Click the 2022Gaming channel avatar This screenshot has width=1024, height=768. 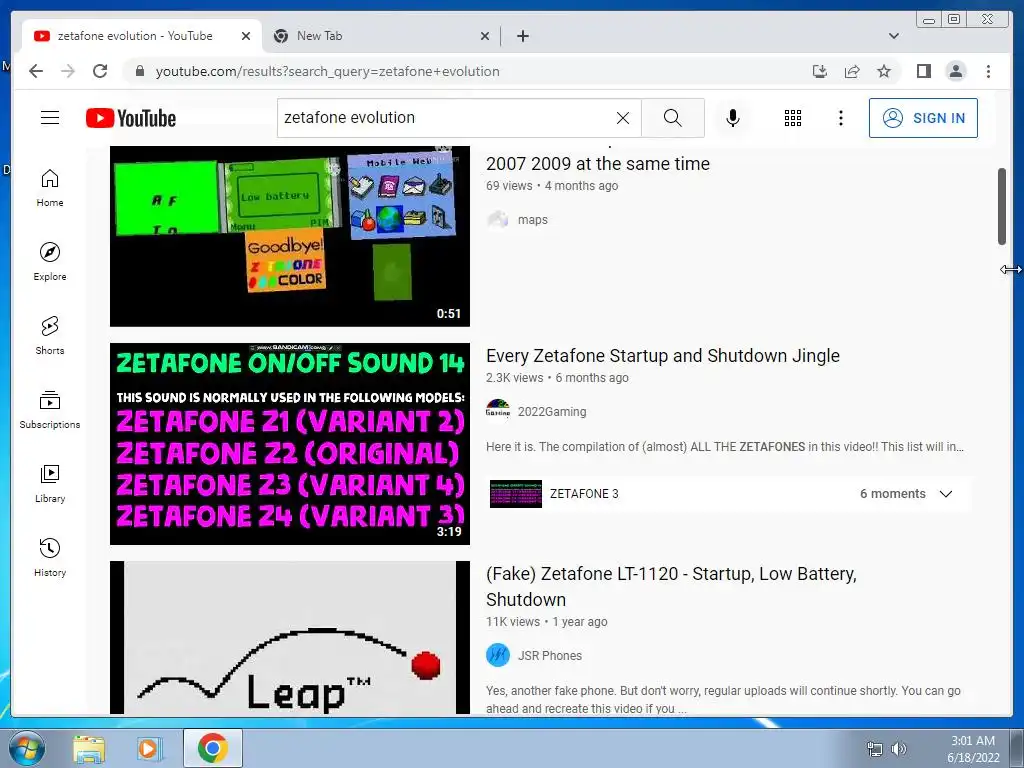tap(498, 411)
